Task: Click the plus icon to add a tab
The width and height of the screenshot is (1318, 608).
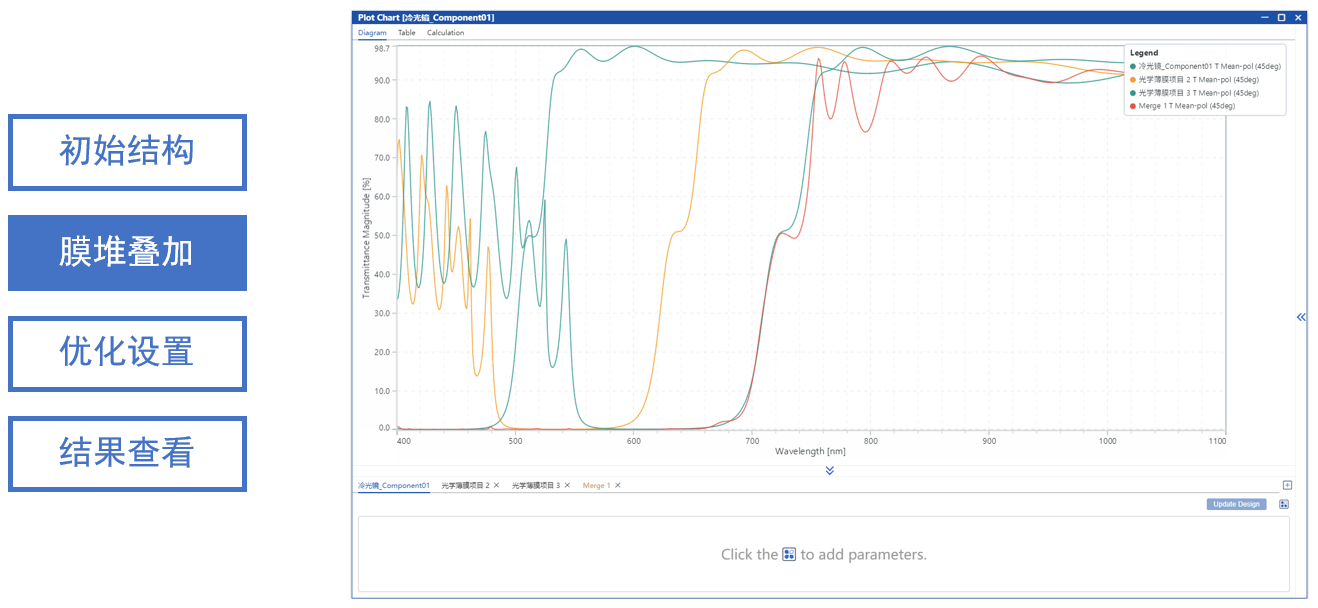Action: click(x=1287, y=485)
